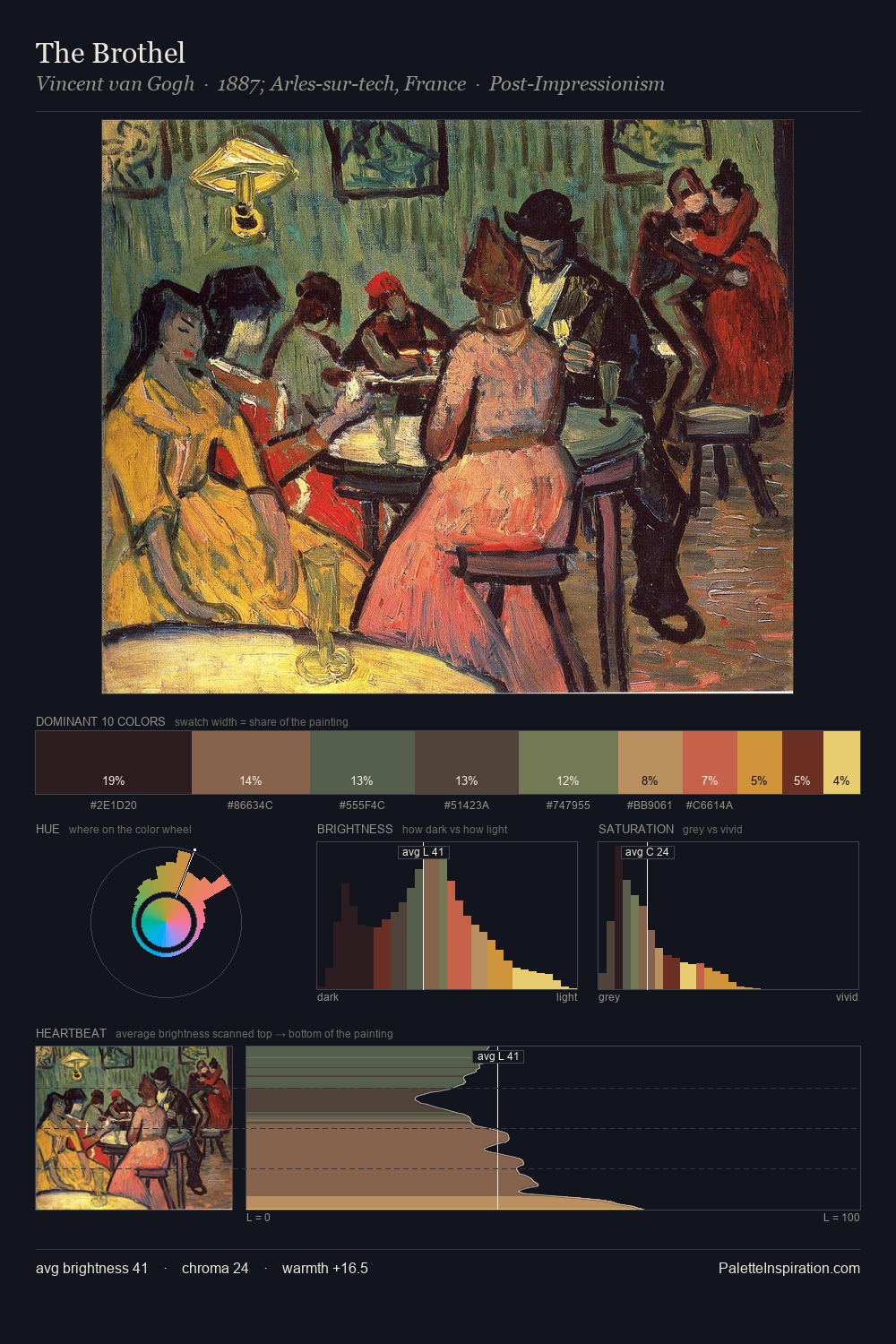Viewport: 896px width, 1344px height.
Task: Click the 5% golden ochre swatch
Action: pos(760,762)
